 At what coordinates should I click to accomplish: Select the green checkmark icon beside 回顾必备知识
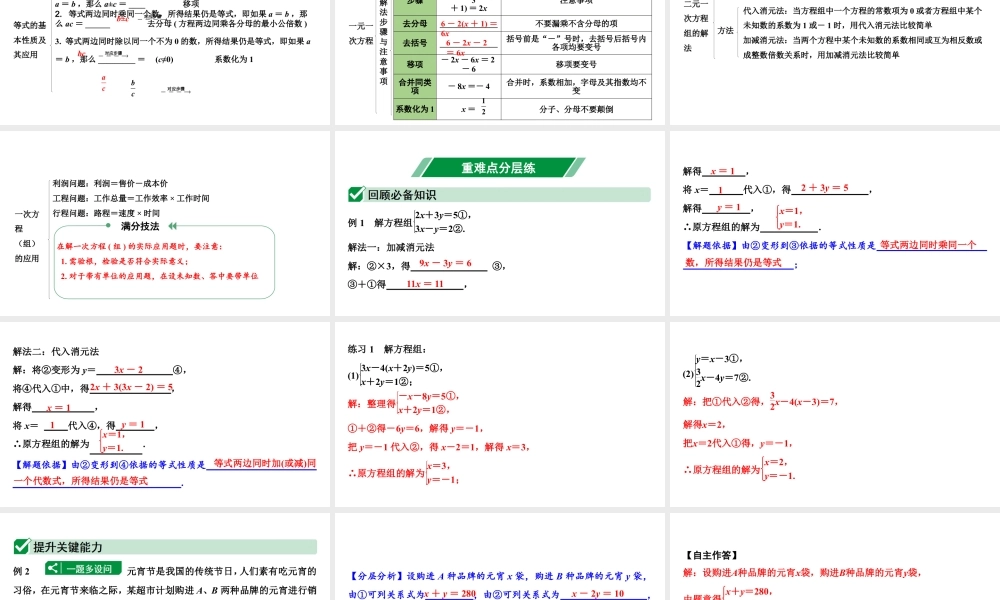tap(356, 196)
